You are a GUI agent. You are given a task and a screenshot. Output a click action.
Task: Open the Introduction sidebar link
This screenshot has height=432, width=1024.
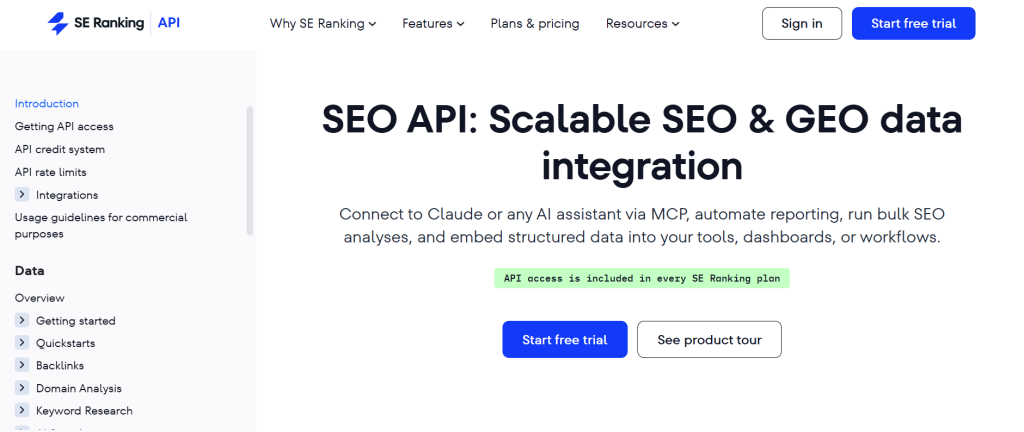tap(47, 103)
